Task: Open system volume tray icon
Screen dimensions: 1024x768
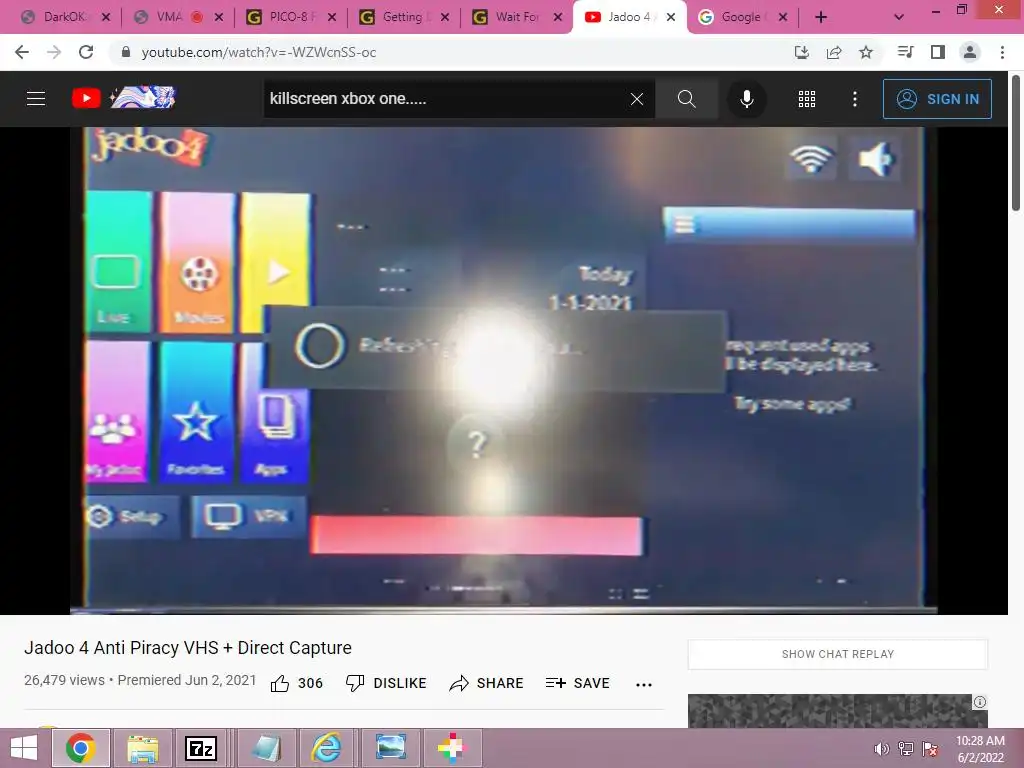Action: pos(881,749)
